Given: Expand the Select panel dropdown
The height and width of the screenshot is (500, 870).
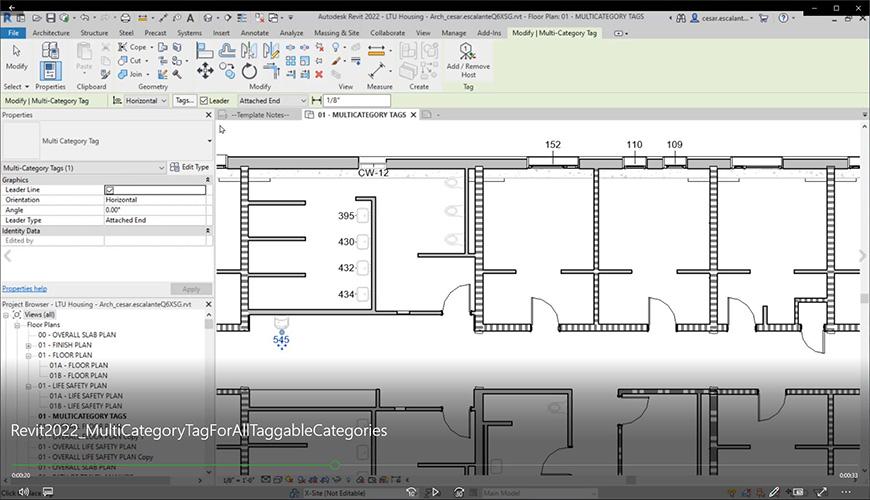Looking at the screenshot, I should click(x=16, y=87).
